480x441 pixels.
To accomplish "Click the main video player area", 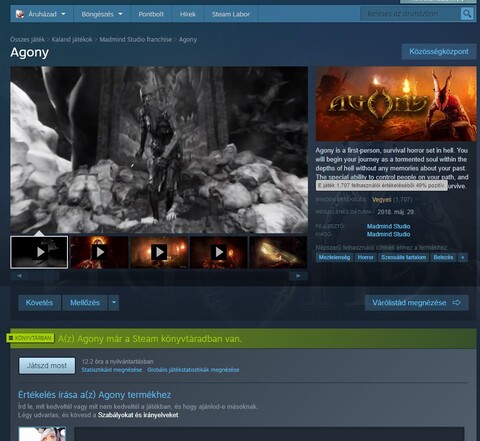I will 159,150.
